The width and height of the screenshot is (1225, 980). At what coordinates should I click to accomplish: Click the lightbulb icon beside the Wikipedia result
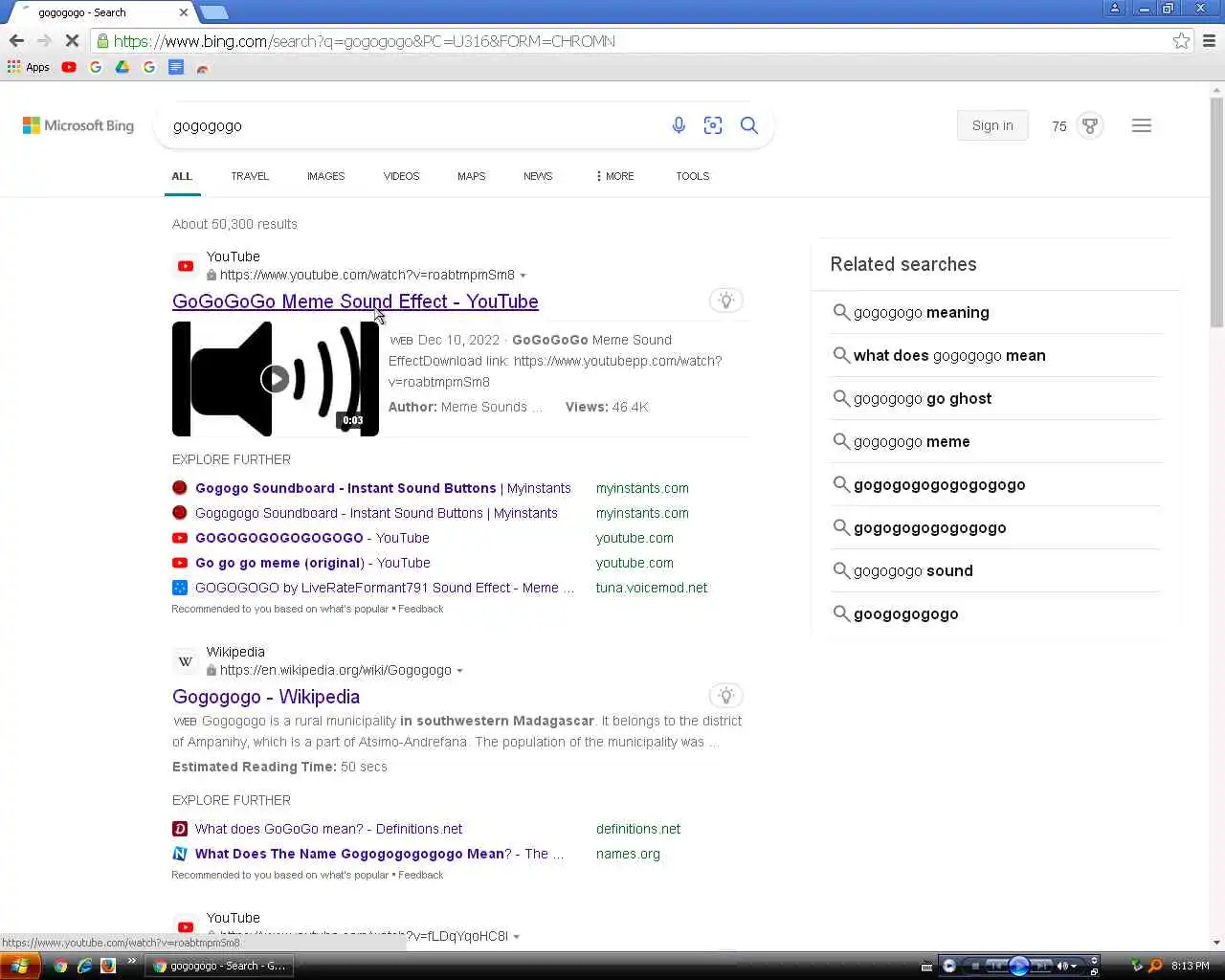pos(726,696)
